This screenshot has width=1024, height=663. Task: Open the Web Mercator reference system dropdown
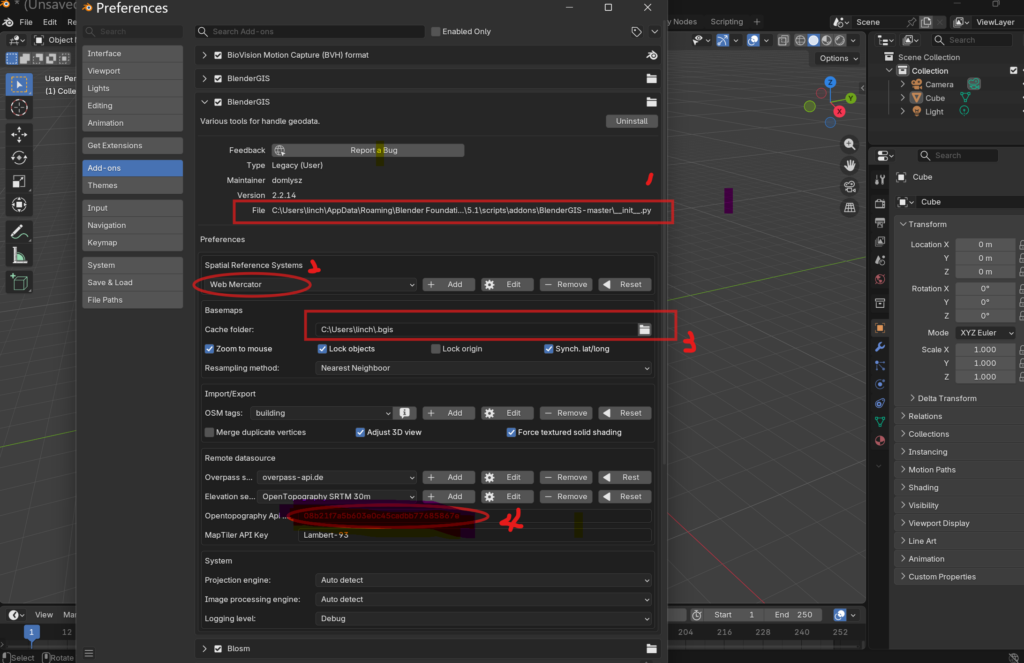click(310, 284)
